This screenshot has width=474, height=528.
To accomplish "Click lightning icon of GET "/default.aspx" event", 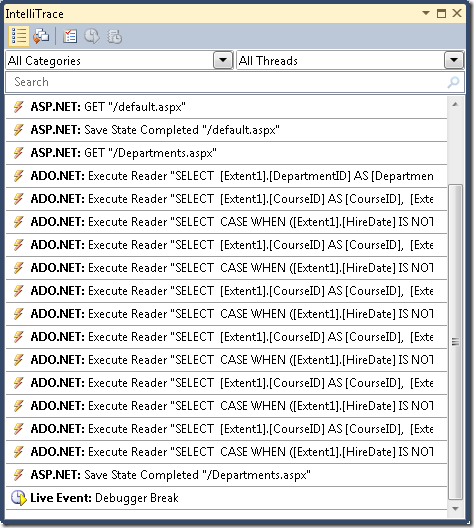I will (19, 107).
